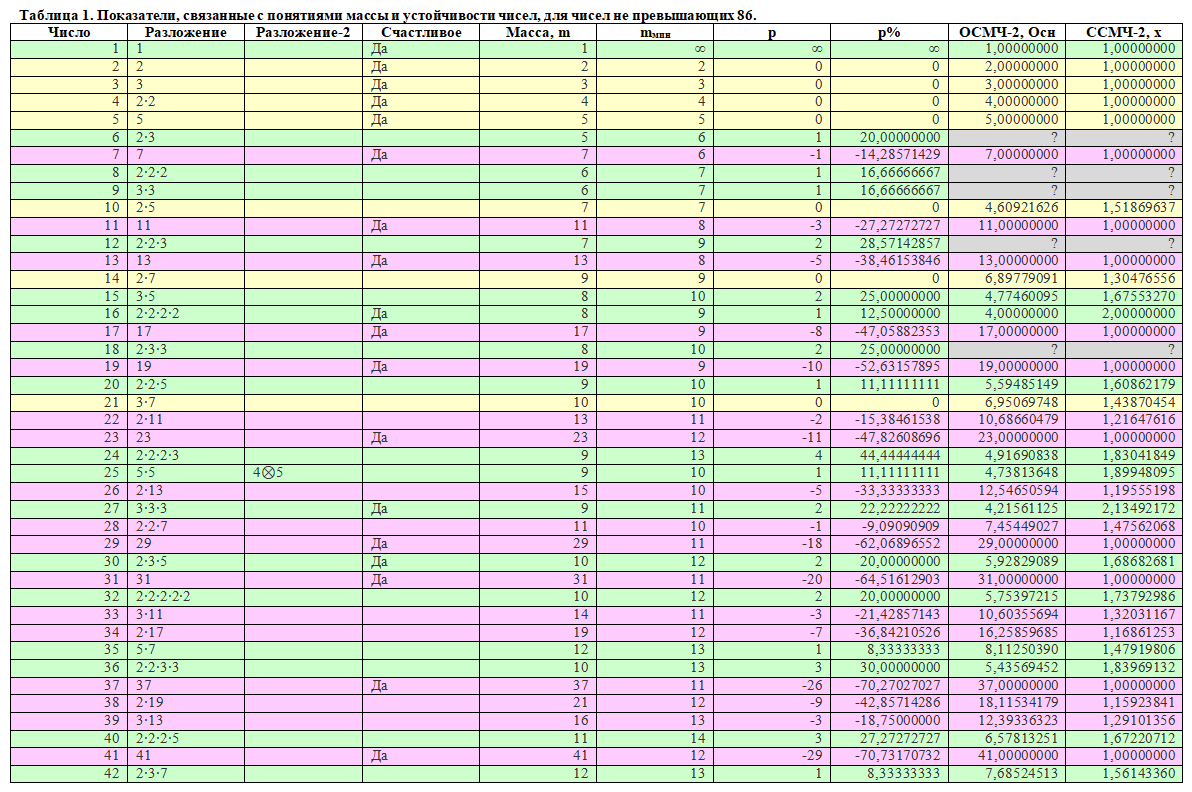Select the value "-70,73170732"
This screenshot has height=792, width=1192.
click(899, 756)
